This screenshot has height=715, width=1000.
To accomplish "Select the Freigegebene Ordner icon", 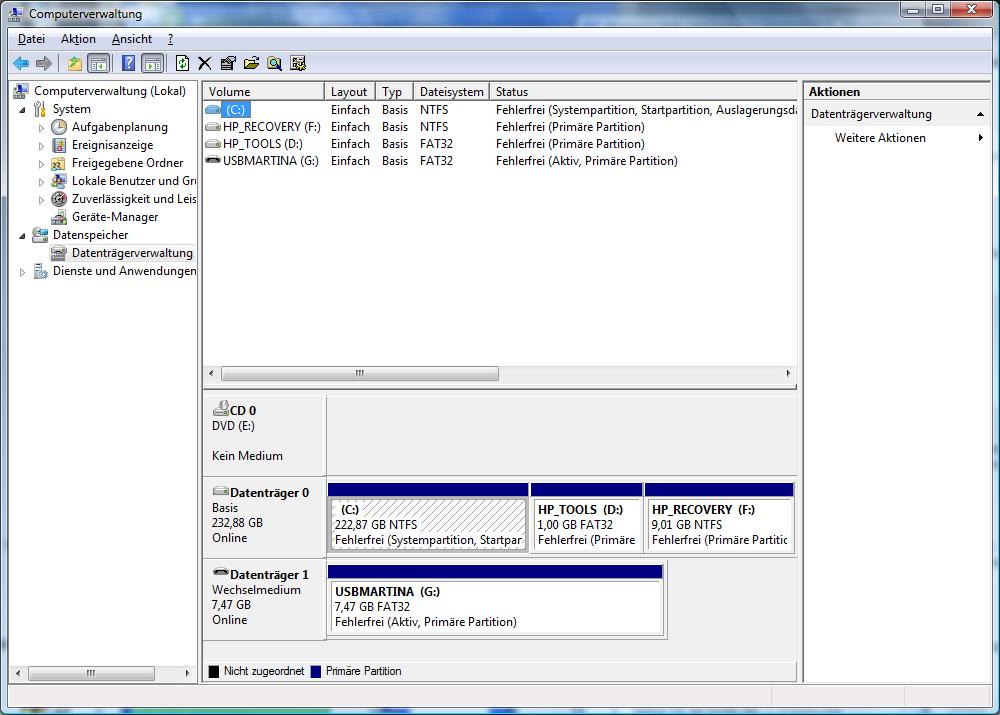I will [x=59, y=163].
